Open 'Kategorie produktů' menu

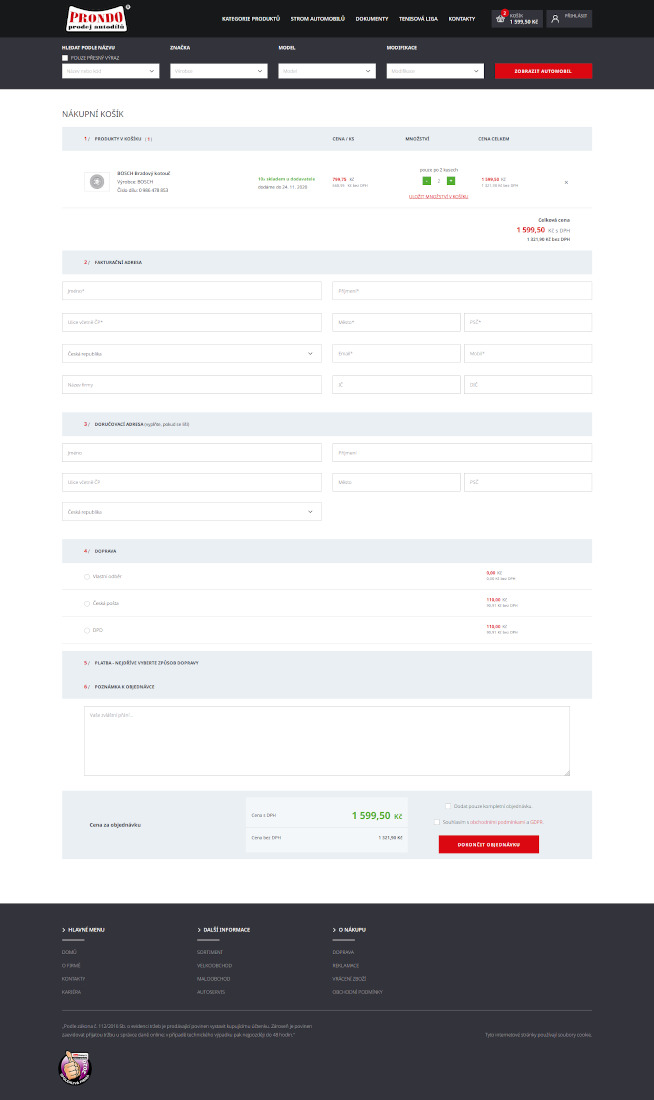pos(251,19)
